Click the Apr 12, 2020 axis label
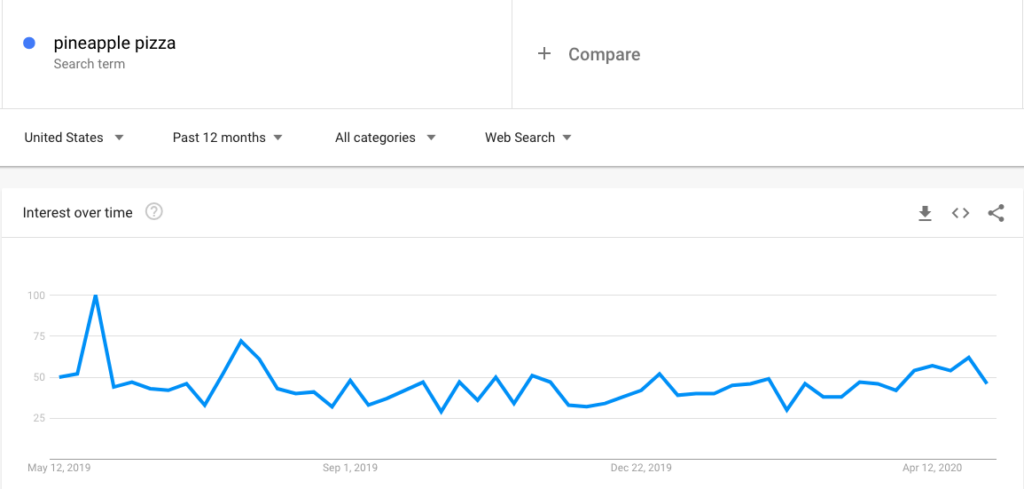The width and height of the screenshot is (1024, 489). click(x=932, y=467)
